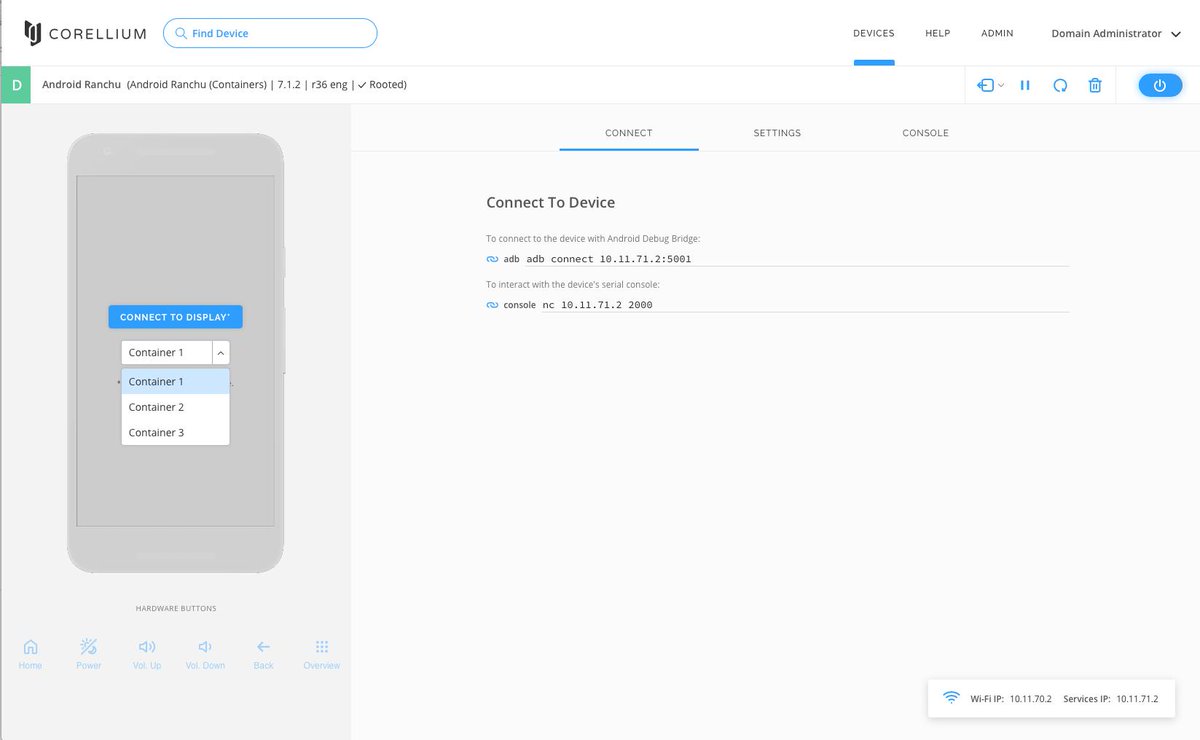Open the DEVICES menu
The height and width of the screenshot is (740, 1200).
[874, 33]
